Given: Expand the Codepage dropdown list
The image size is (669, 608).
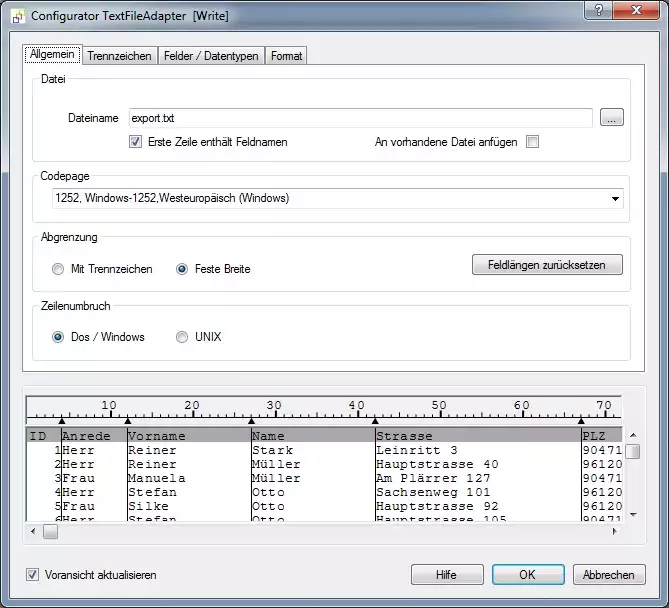Looking at the screenshot, I should click(616, 198).
